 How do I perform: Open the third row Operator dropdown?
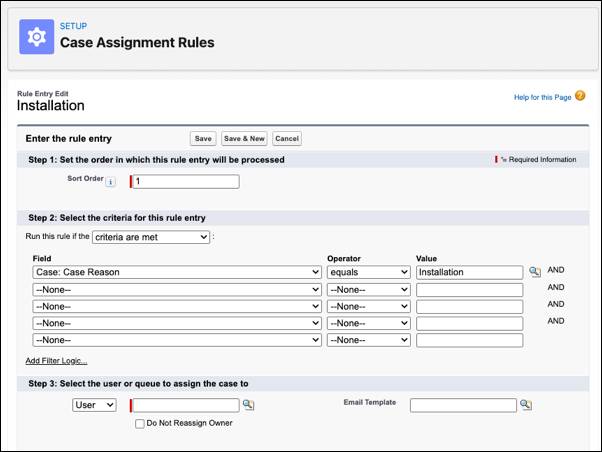[369, 306]
